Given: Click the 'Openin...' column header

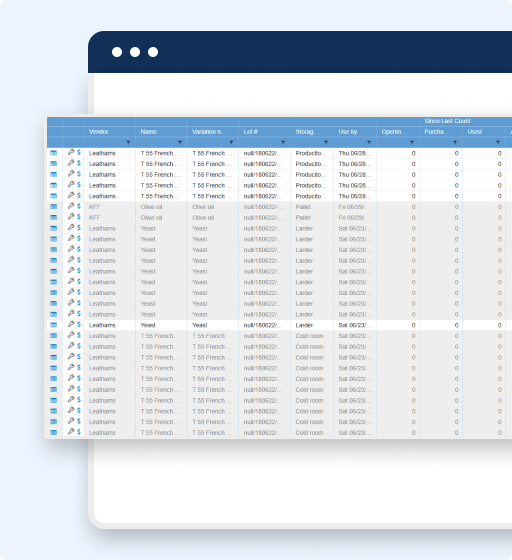Looking at the screenshot, I should (394, 132).
